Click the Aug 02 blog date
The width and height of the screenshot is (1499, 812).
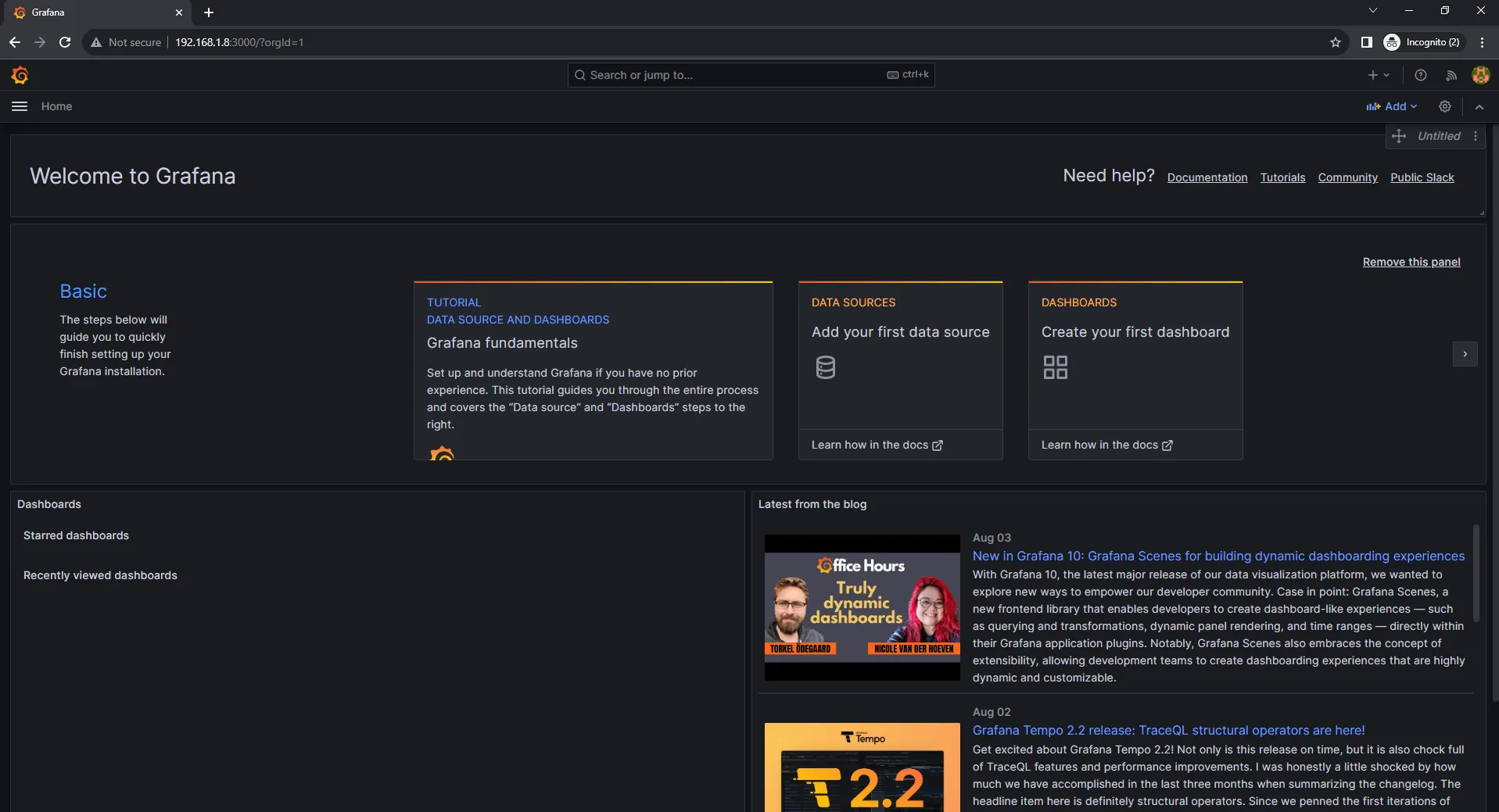tap(992, 712)
